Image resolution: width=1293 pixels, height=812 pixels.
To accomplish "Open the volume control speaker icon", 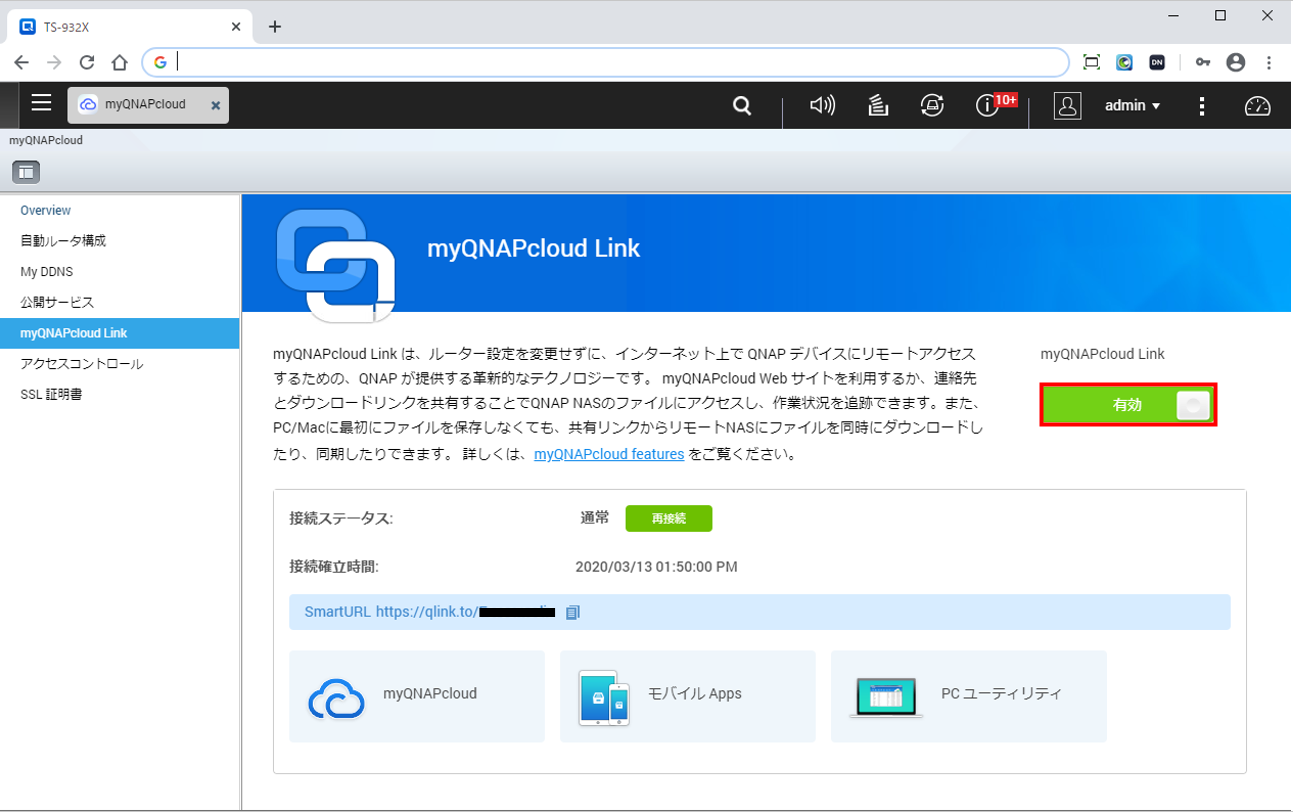I will pyautogui.click(x=822, y=106).
